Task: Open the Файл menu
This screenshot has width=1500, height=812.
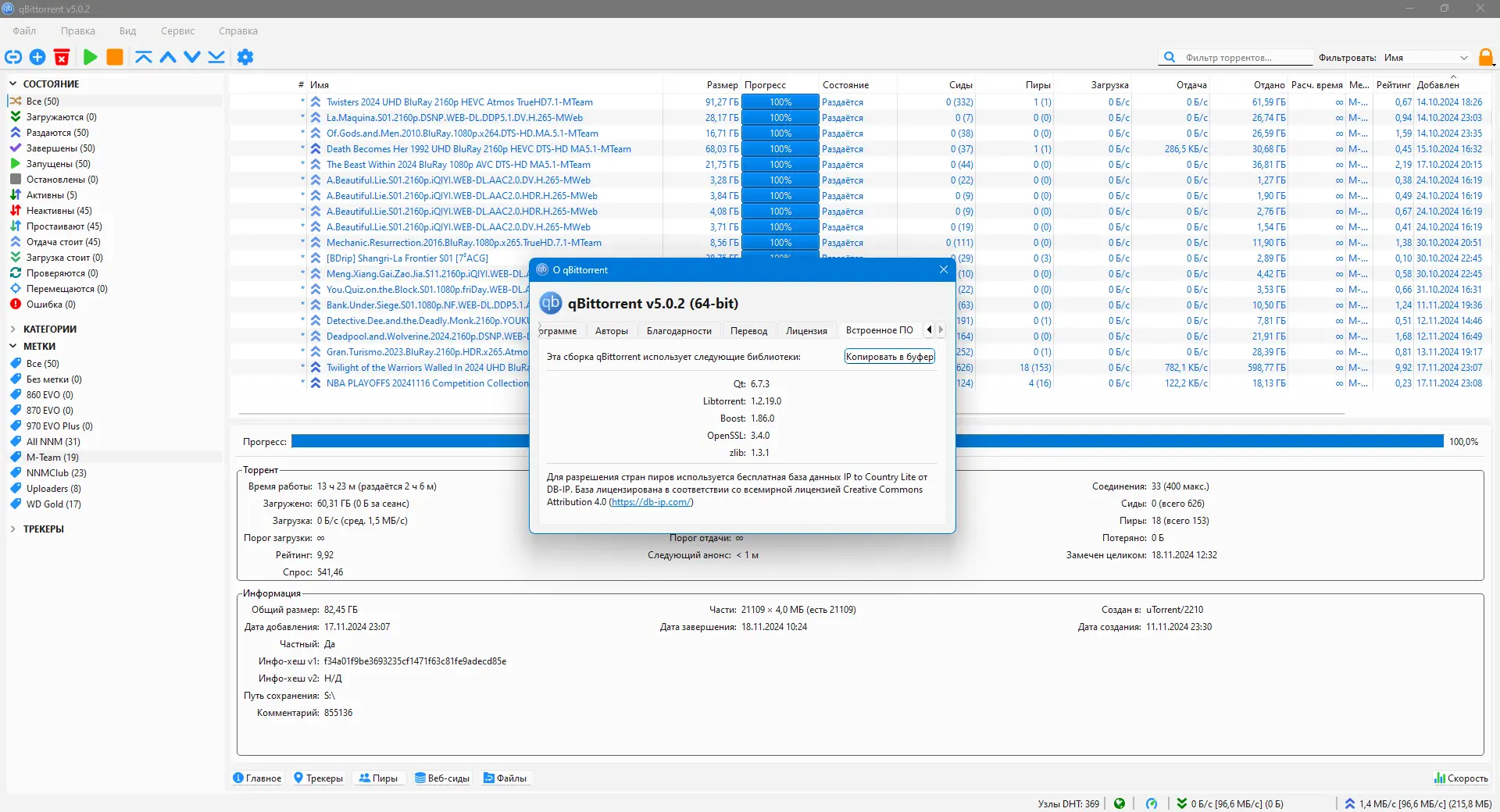Action: (x=24, y=31)
